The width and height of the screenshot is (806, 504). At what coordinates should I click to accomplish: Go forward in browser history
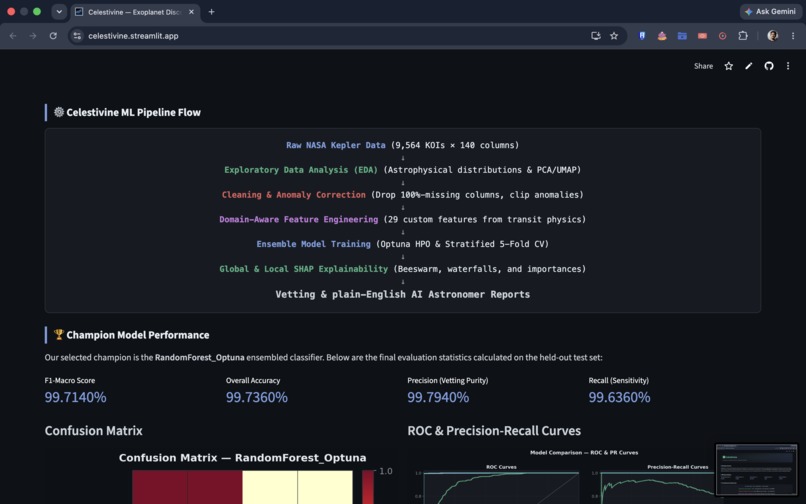point(33,36)
